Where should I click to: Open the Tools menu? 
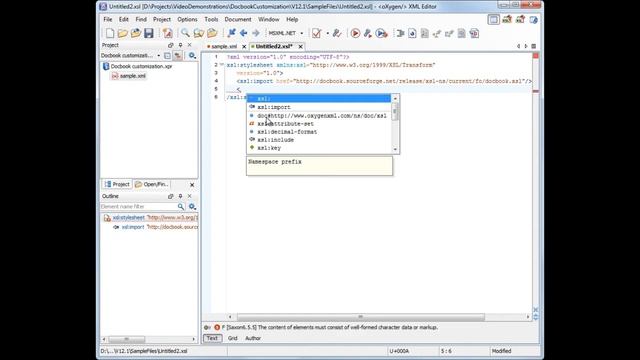click(211, 19)
